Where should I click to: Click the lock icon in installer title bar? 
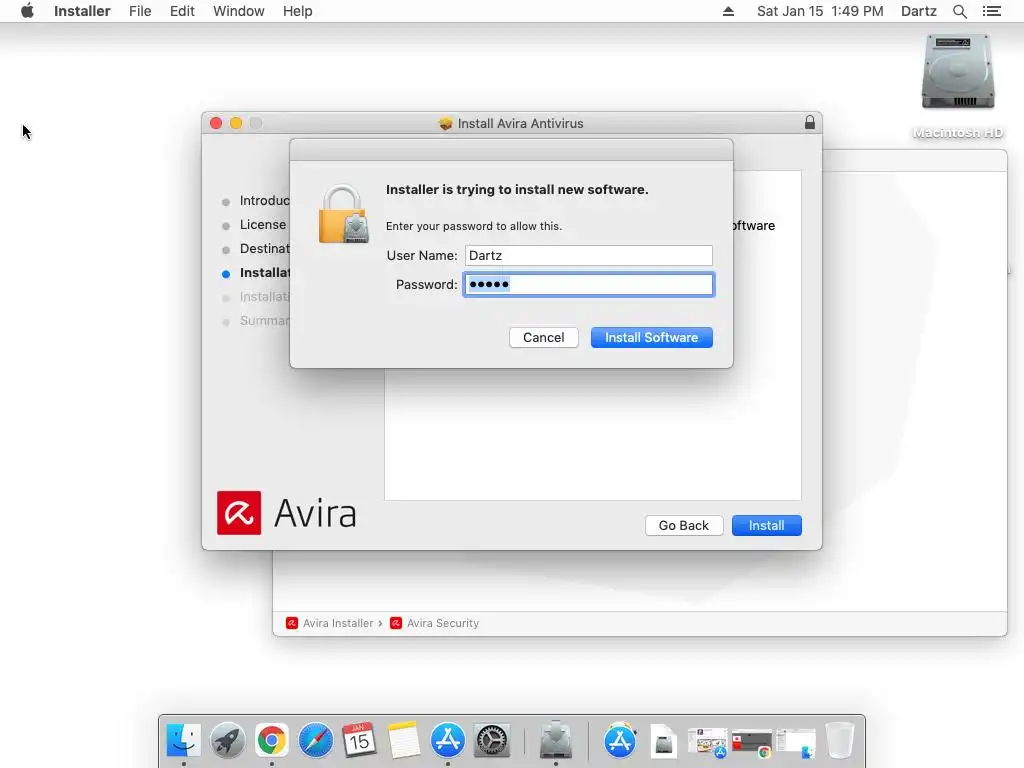point(810,122)
